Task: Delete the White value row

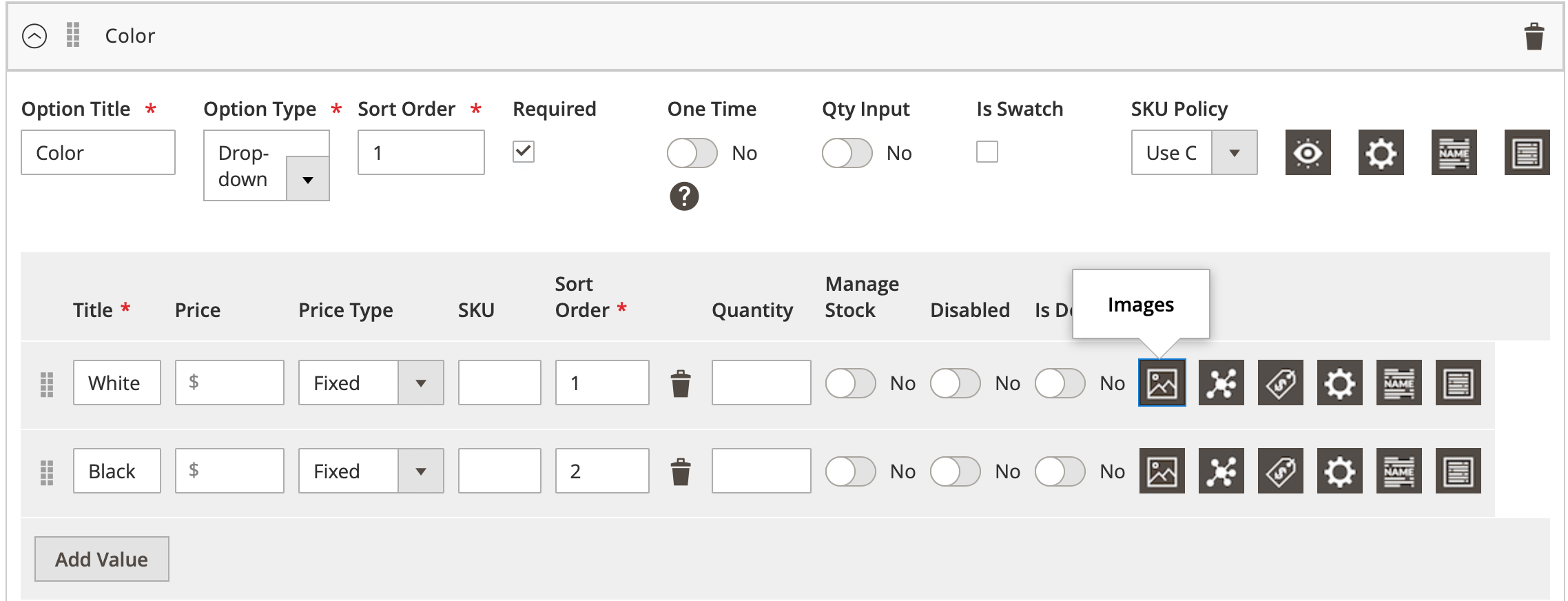Action: point(681,384)
